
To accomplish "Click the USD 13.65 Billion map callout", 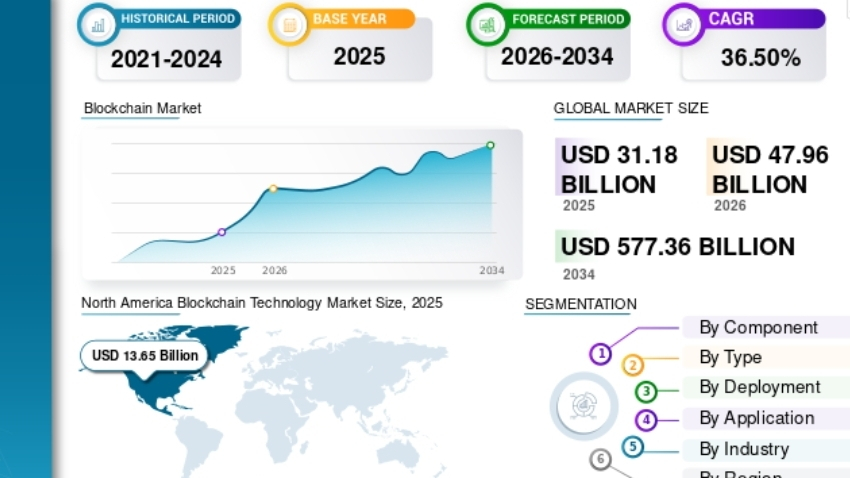I will click(x=145, y=356).
